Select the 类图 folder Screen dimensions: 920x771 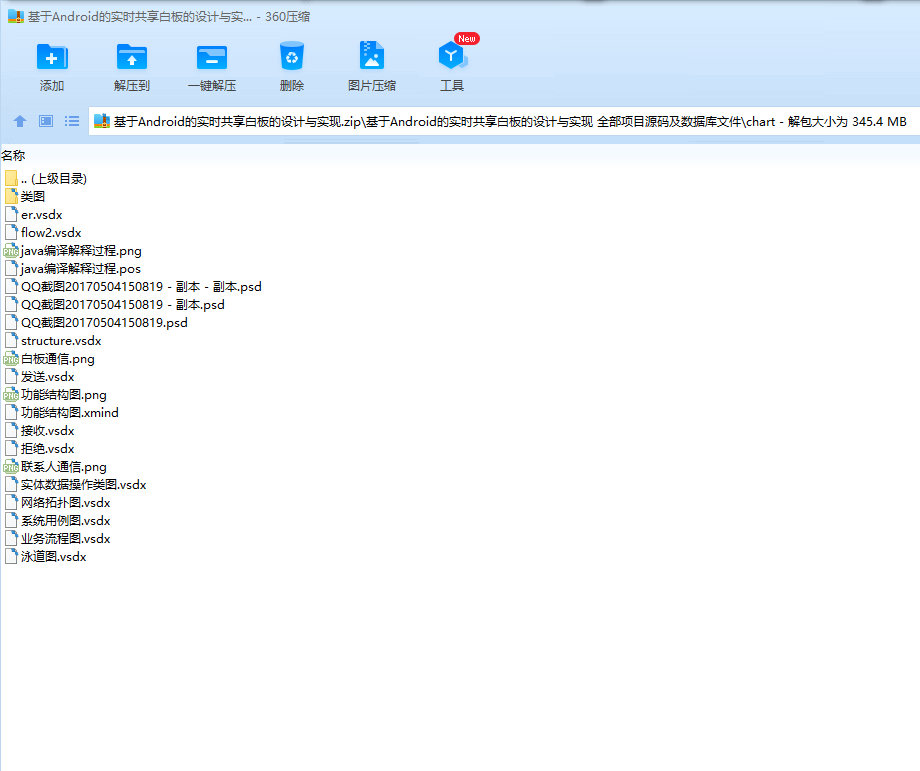click(25, 197)
